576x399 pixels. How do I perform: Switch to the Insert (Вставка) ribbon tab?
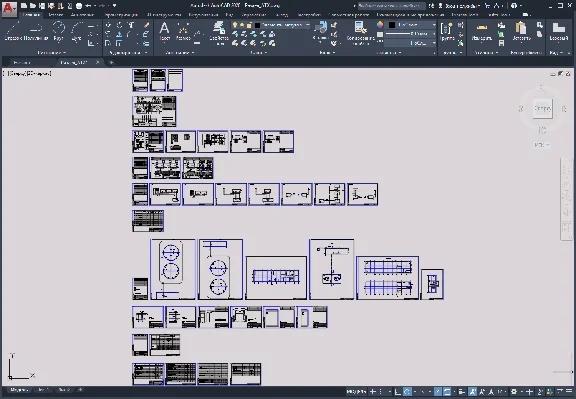point(55,15)
